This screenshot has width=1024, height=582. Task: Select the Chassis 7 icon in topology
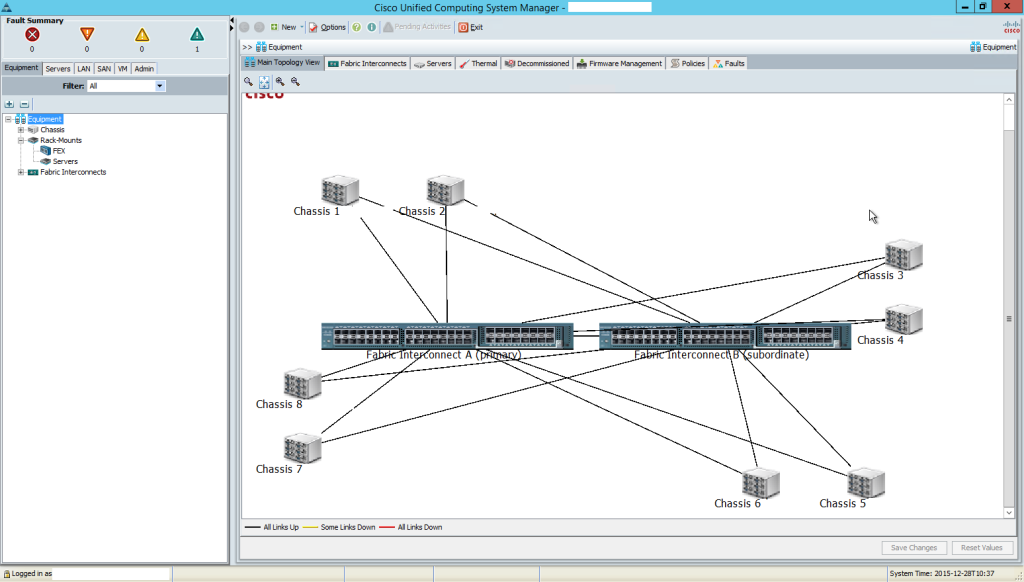(x=302, y=449)
